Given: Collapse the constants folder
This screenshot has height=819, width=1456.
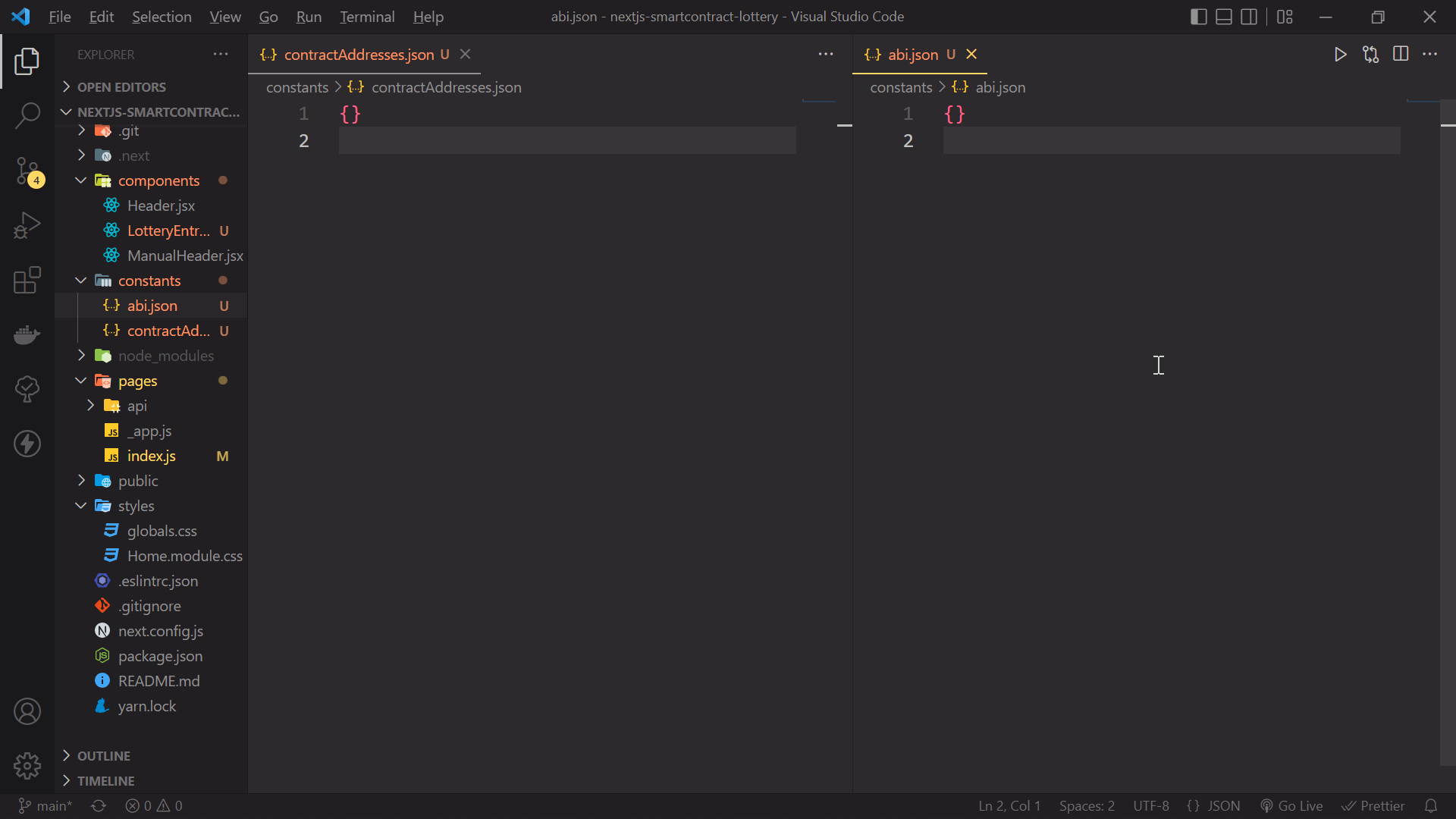Looking at the screenshot, I should pos(151,281).
